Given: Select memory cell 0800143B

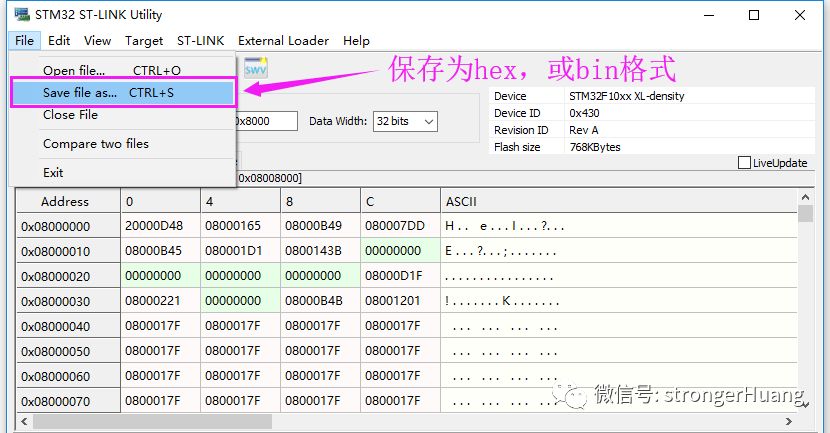Looking at the screenshot, I should (x=320, y=251).
